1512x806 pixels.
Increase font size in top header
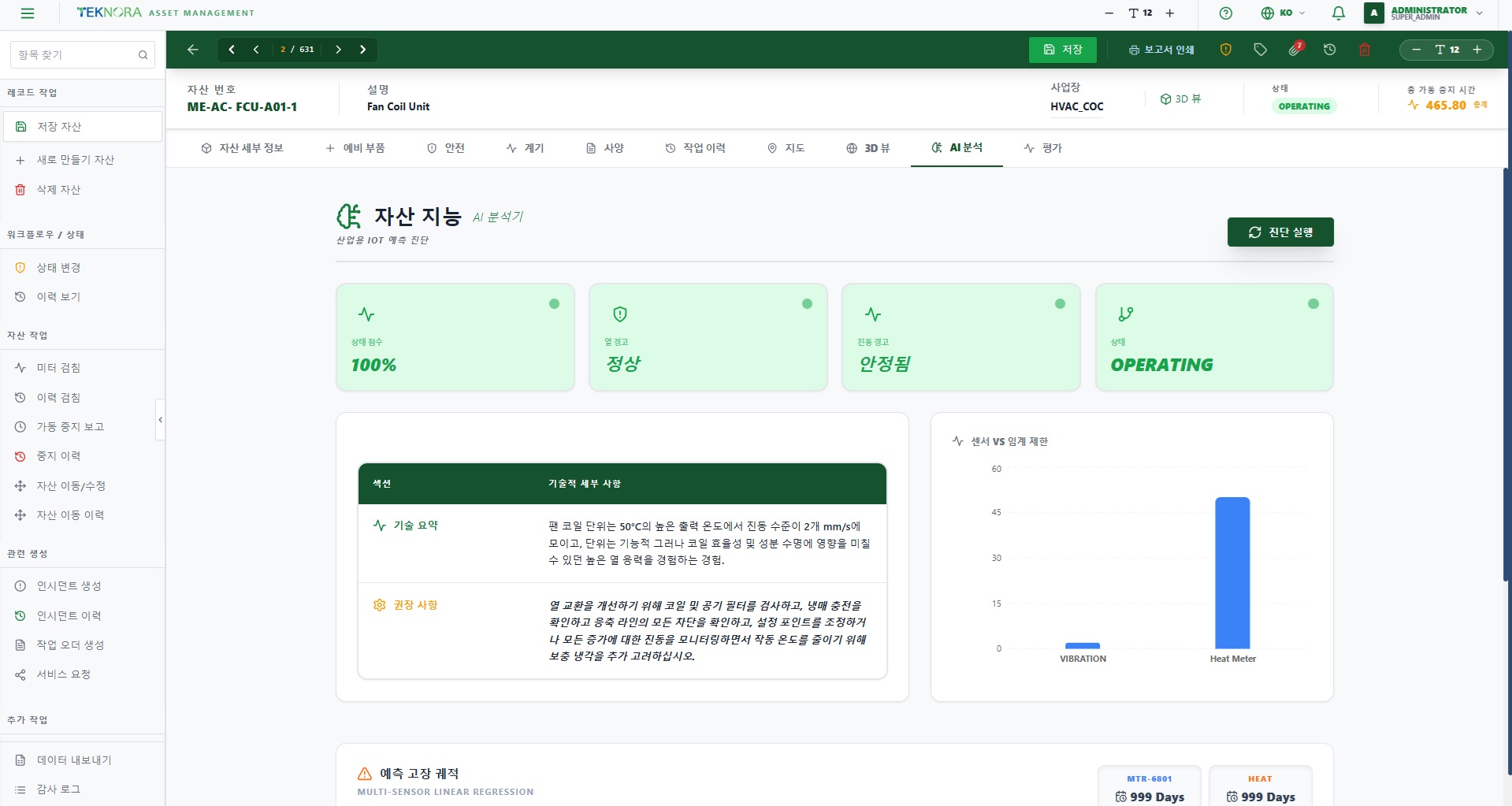pyautogui.click(x=1170, y=13)
